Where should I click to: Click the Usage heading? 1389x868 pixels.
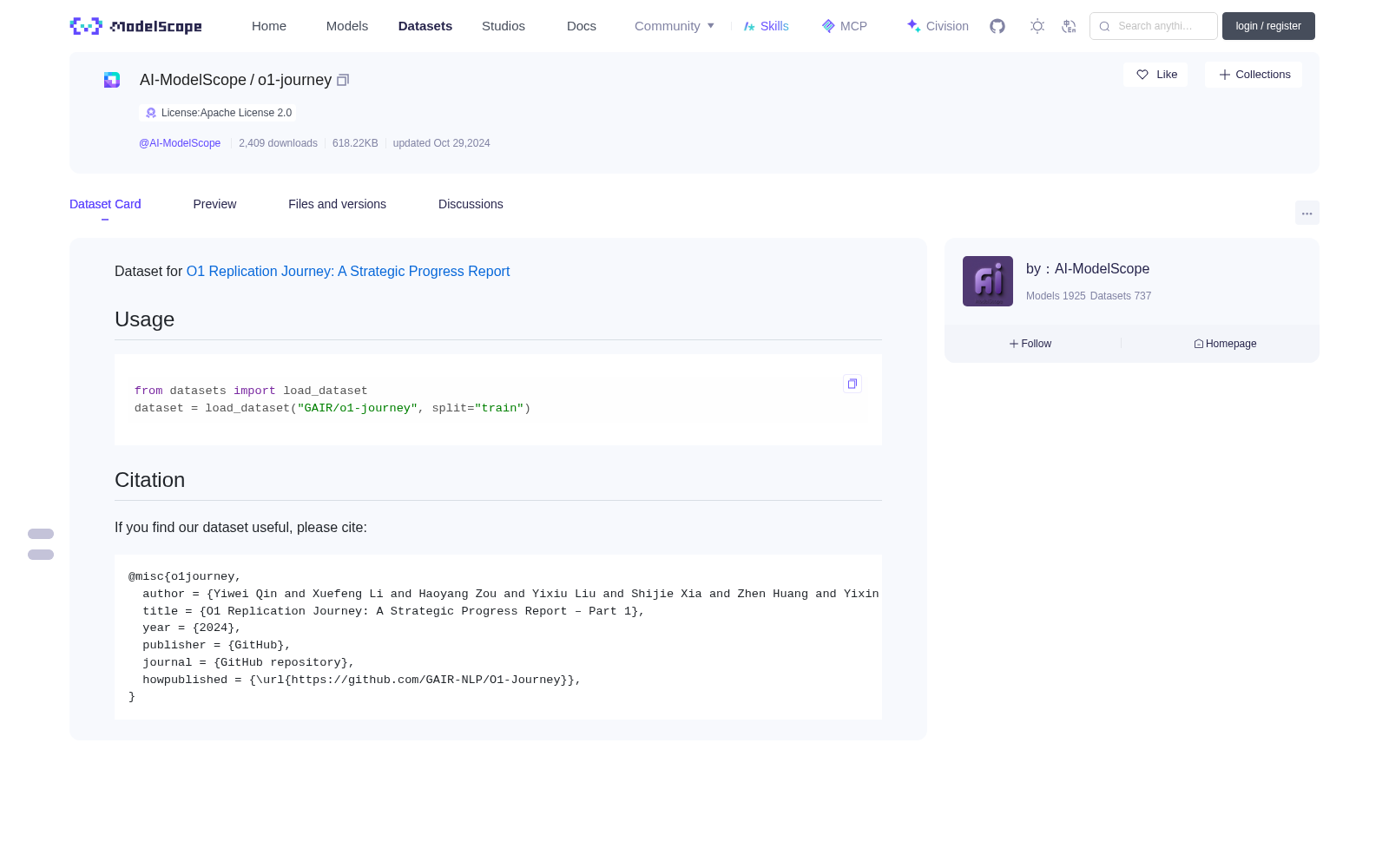144,319
